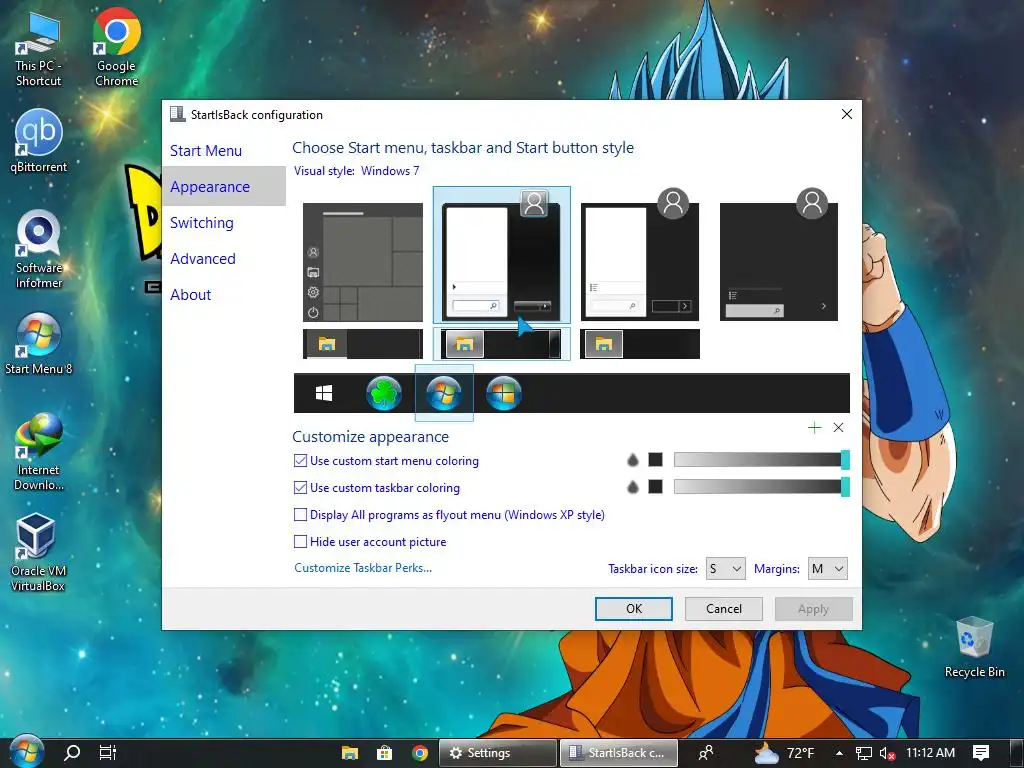Viewport: 1024px width, 768px height.
Task: Open This PC shortcut on desktop
Action: (x=38, y=50)
